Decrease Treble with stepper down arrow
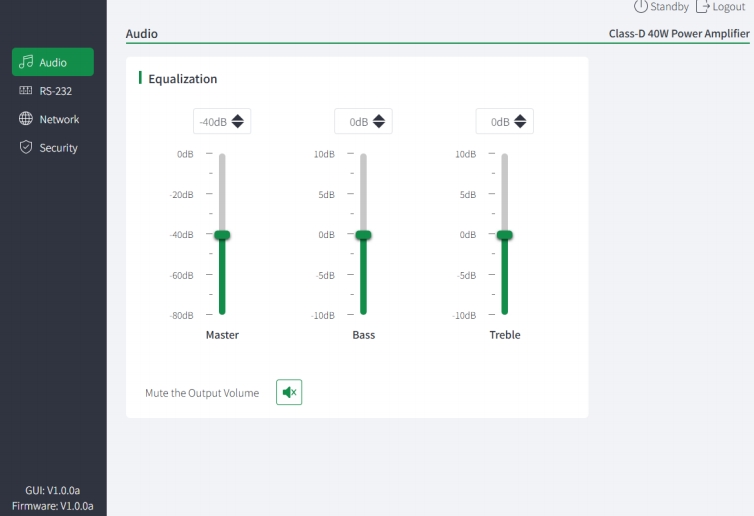This screenshot has height=516, width=754. [x=520, y=125]
